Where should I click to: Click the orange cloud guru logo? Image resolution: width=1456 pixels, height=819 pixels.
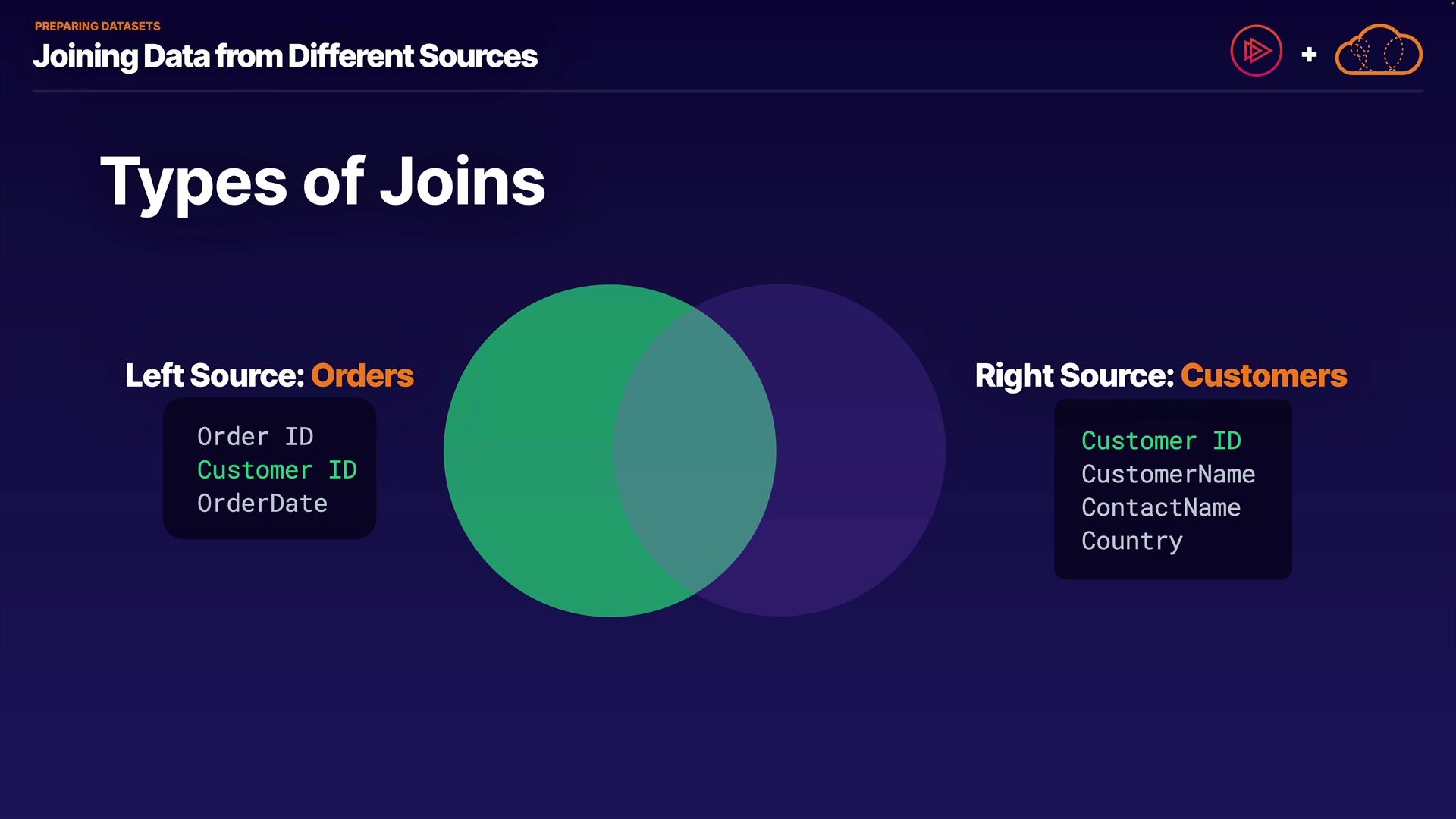click(1378, 52)
